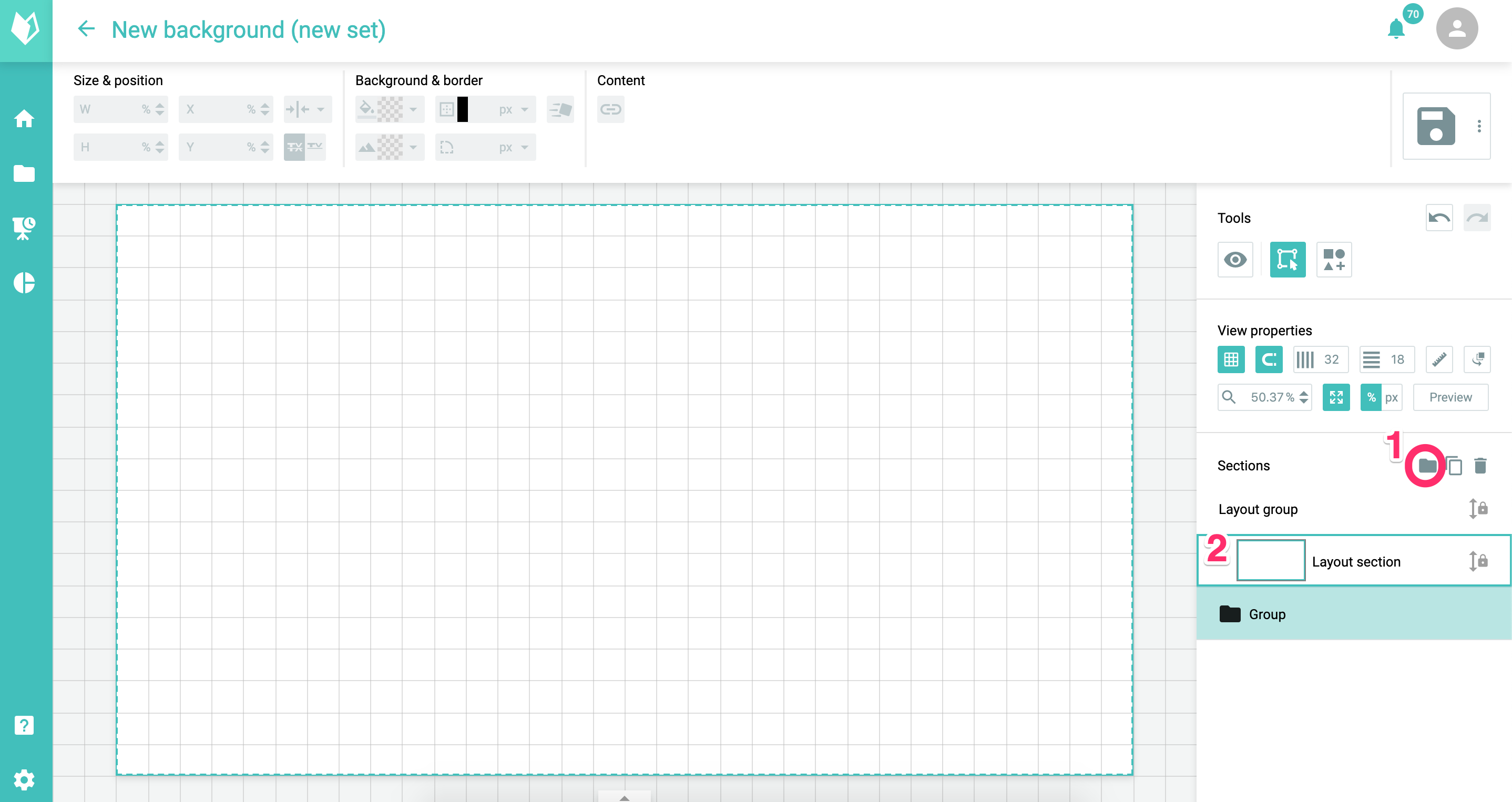
Task: Click the title New background (new set)
Action: click(248, 29)
